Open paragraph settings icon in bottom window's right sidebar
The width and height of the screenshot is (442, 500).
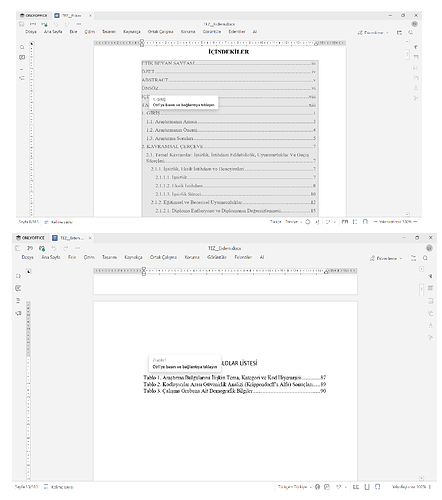coord(430,276)
